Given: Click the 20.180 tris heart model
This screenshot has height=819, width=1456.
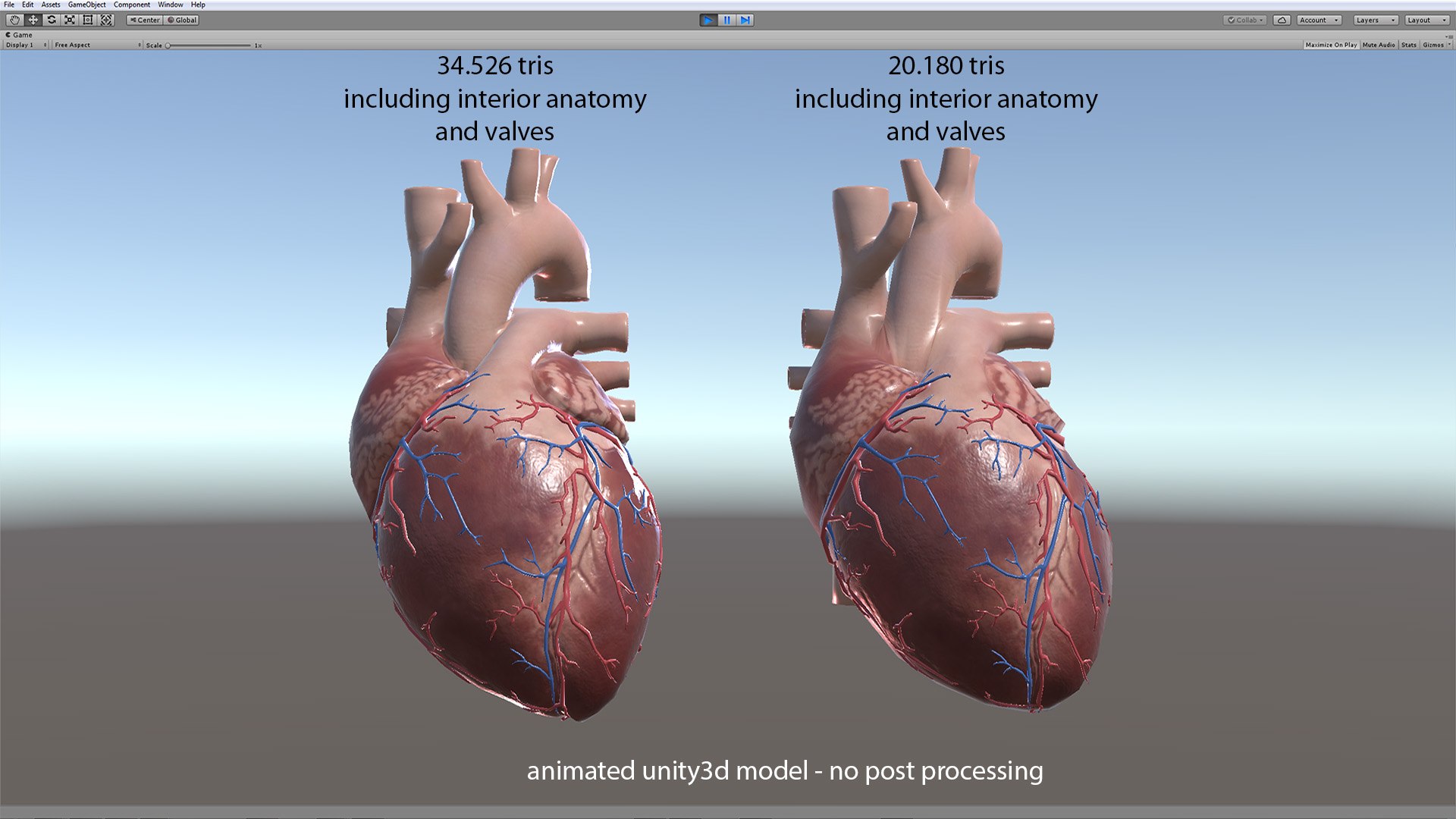Looking at the screenshot, I should point(949,431).
